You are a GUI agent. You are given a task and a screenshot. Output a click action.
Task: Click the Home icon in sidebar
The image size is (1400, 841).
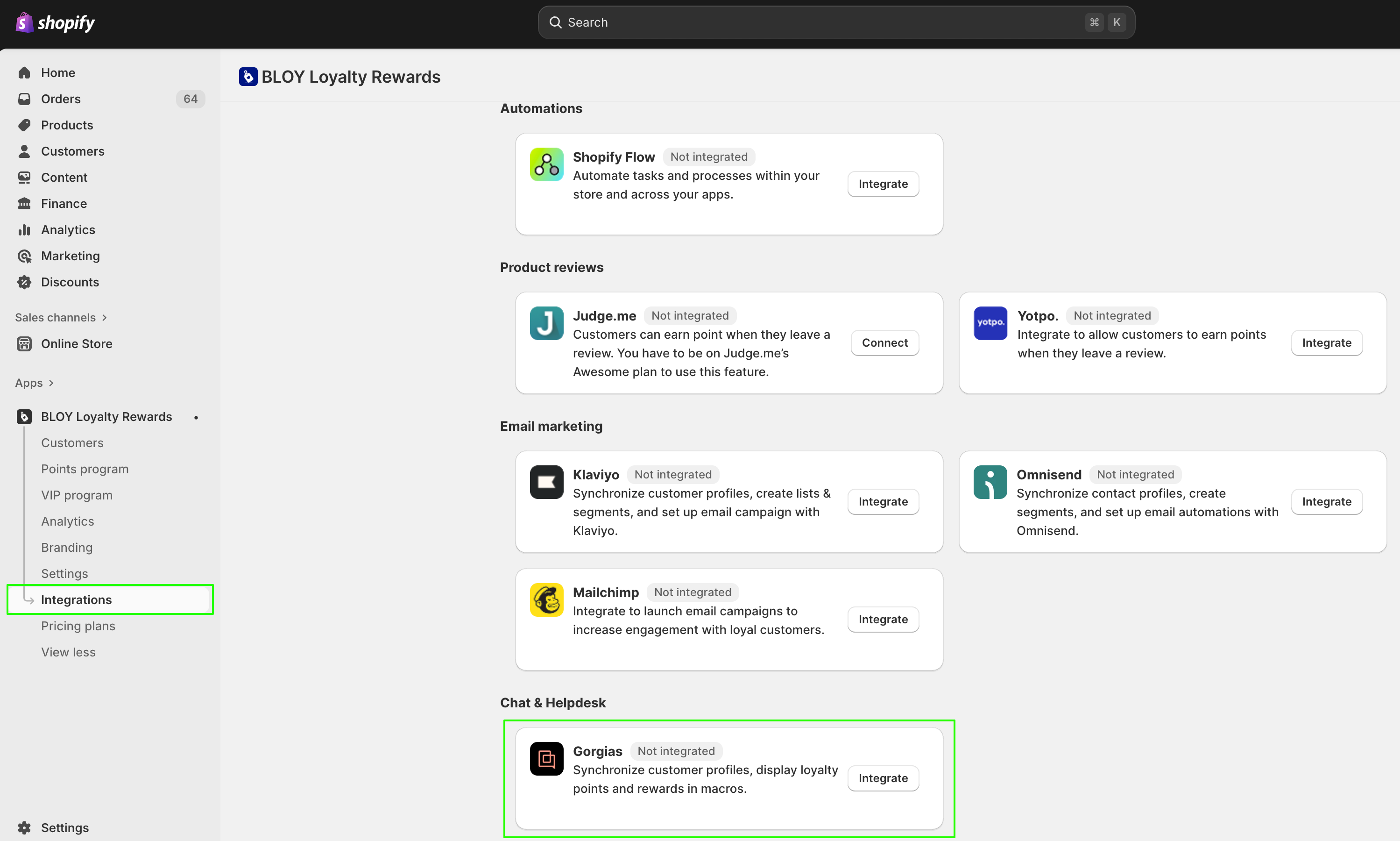click(24, 72)
